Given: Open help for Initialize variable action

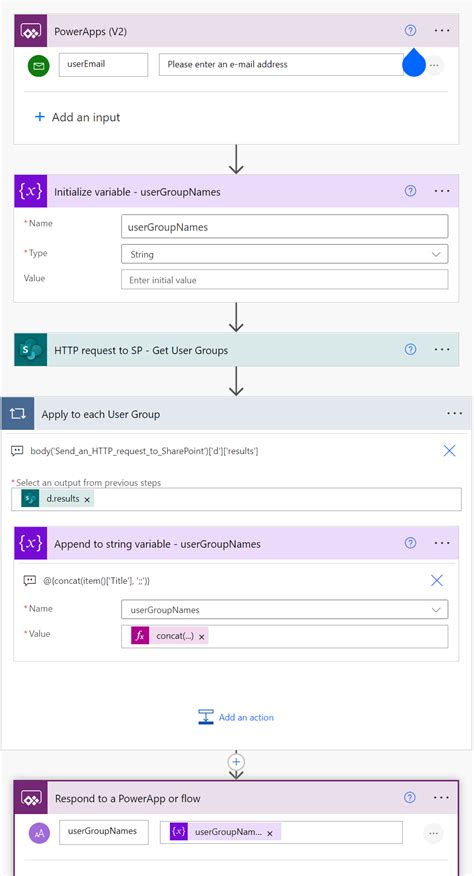Looking at the screenshot, I should click(x=410, y=191).
